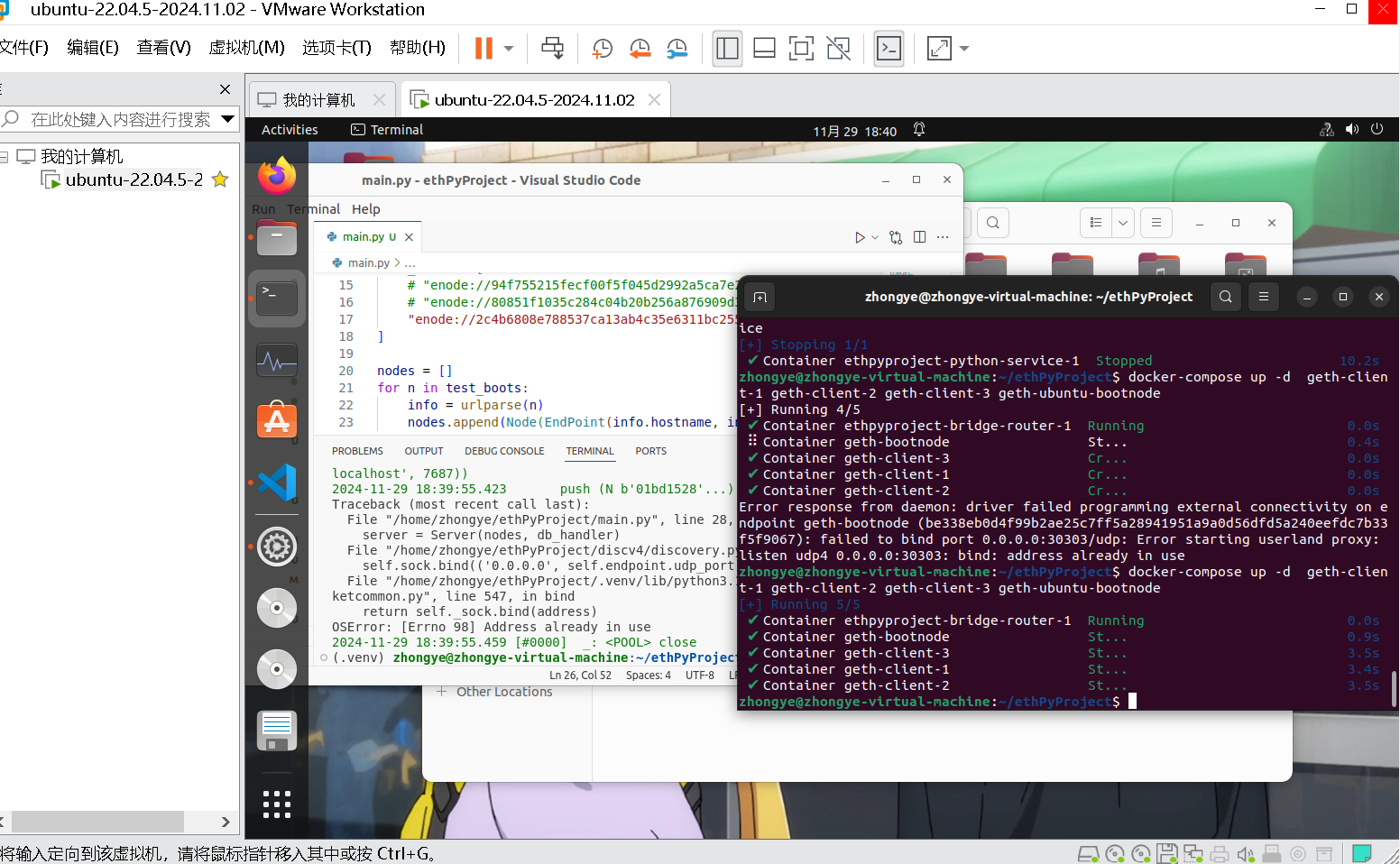
Task: Toggle the VMware console view button
Action: (889, 49)
